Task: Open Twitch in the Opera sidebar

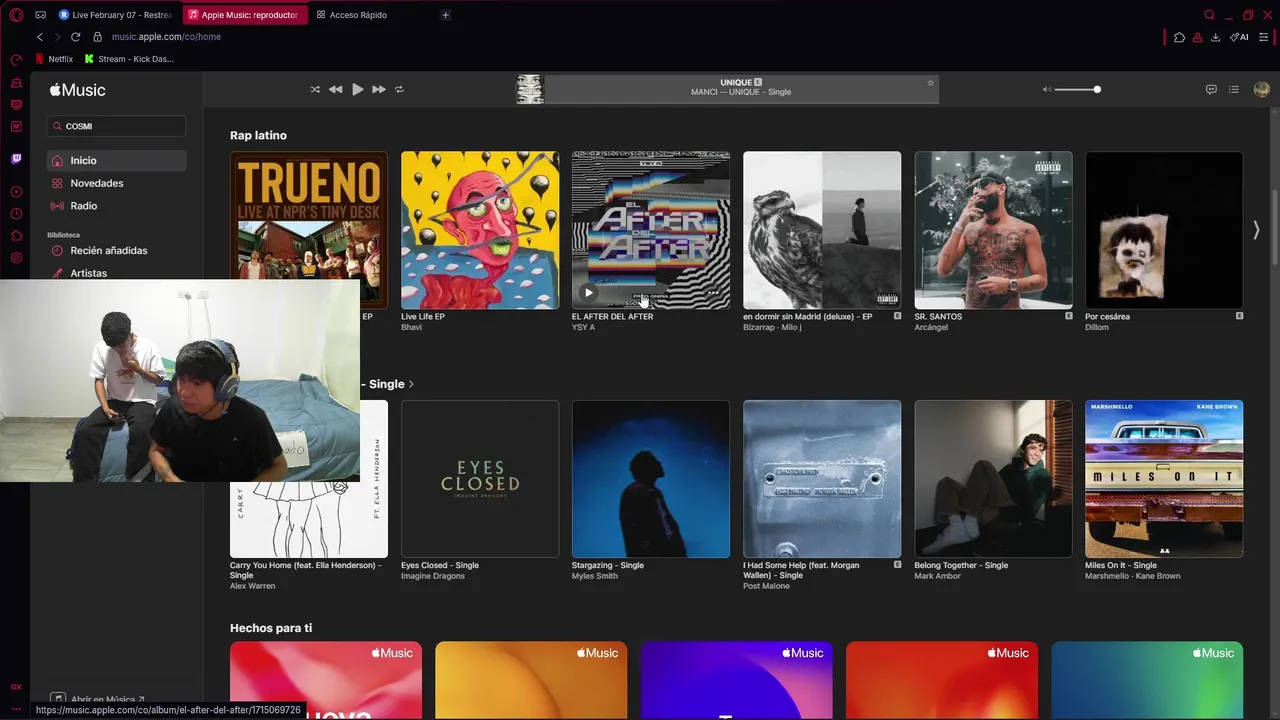Action: tap(16, 159)
